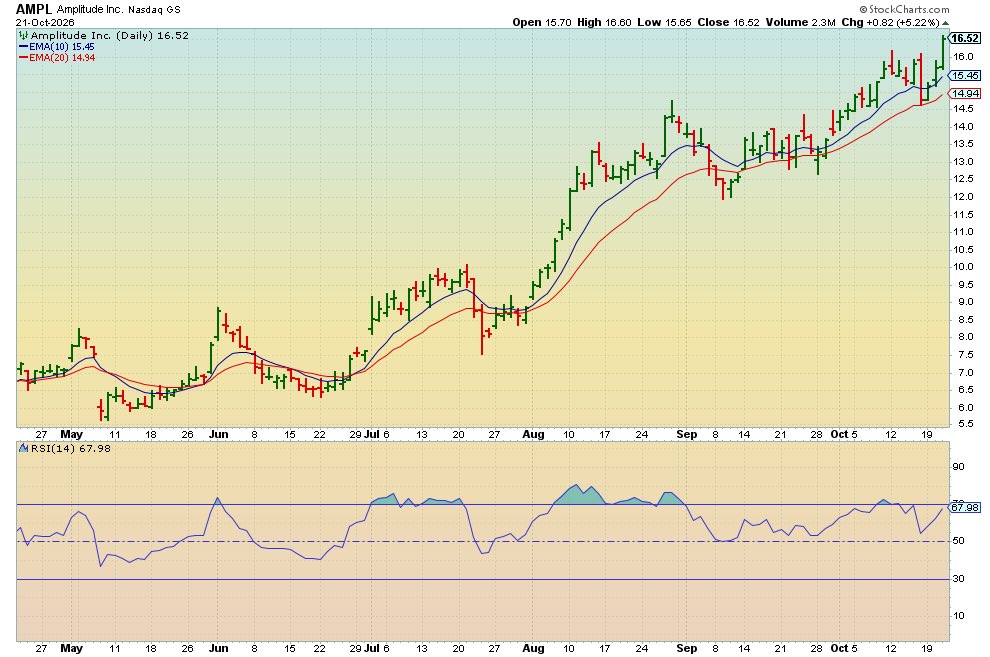Click the 14.0 price axis label
The height and width of the screenshot is (657, 990).
pos(963,127)
